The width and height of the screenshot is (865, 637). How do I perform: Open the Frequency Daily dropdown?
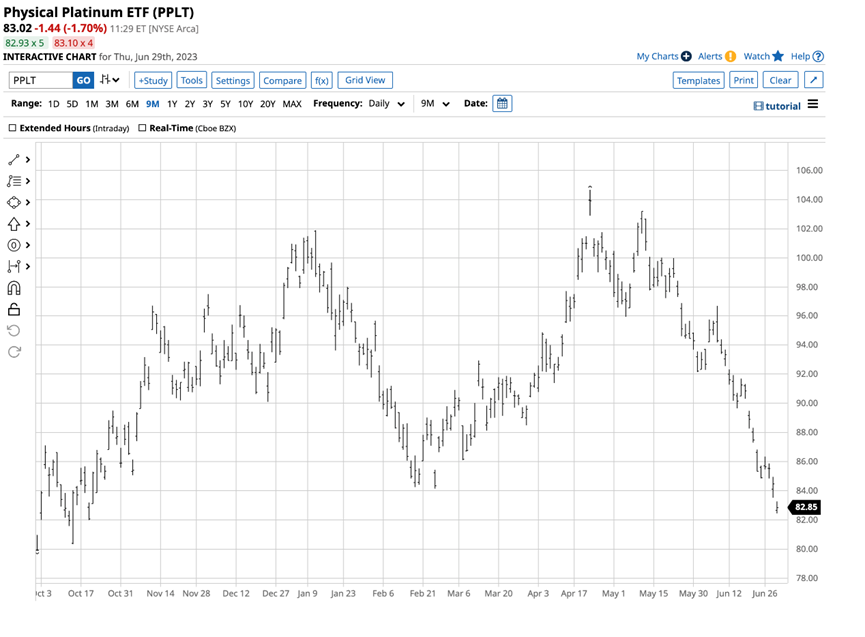tap(387, 104)
